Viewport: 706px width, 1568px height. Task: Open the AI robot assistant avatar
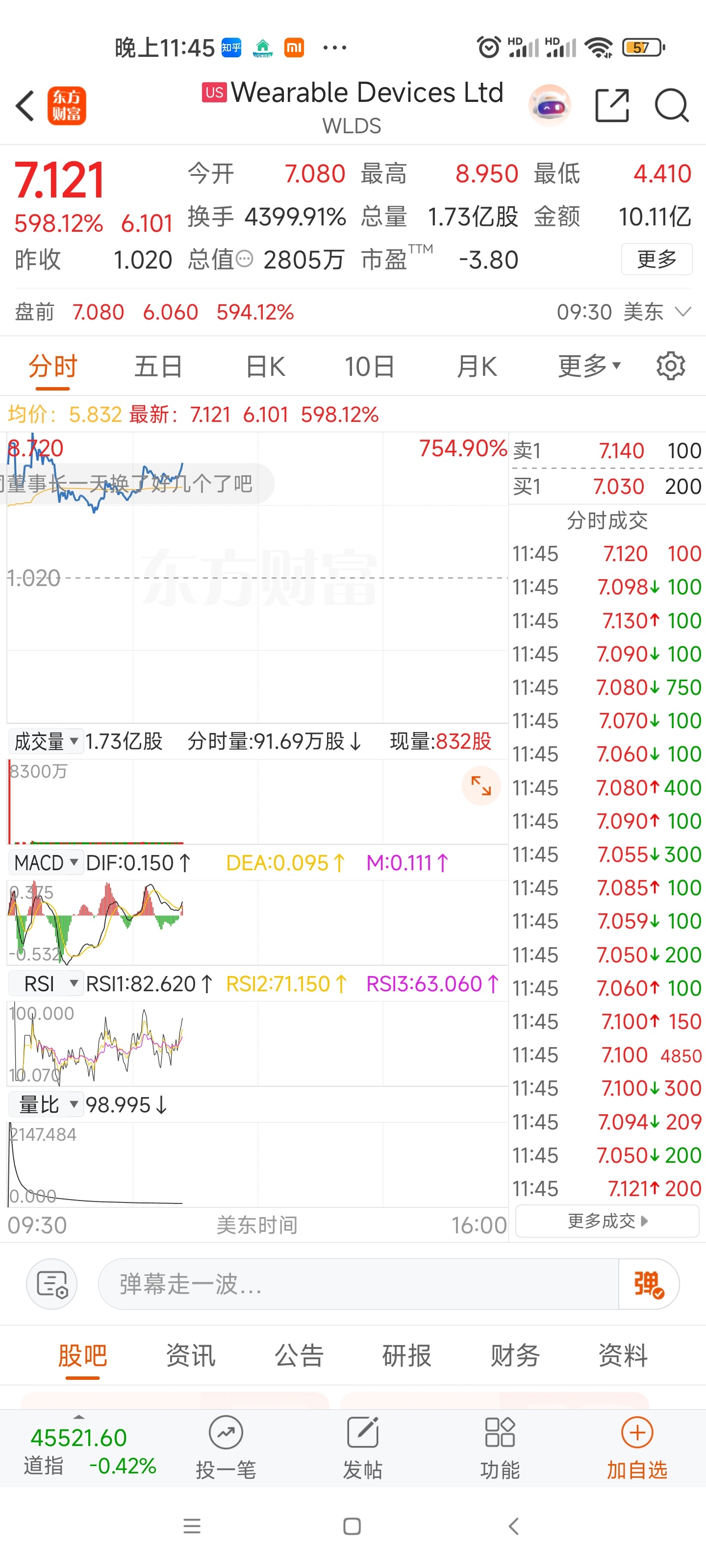pos(550,105)
